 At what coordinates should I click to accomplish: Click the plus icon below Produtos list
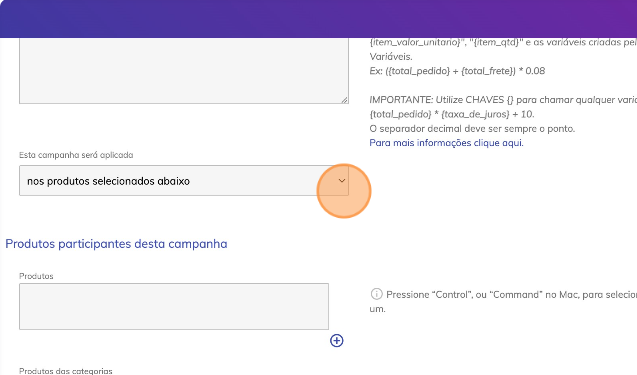pos(336,340)
